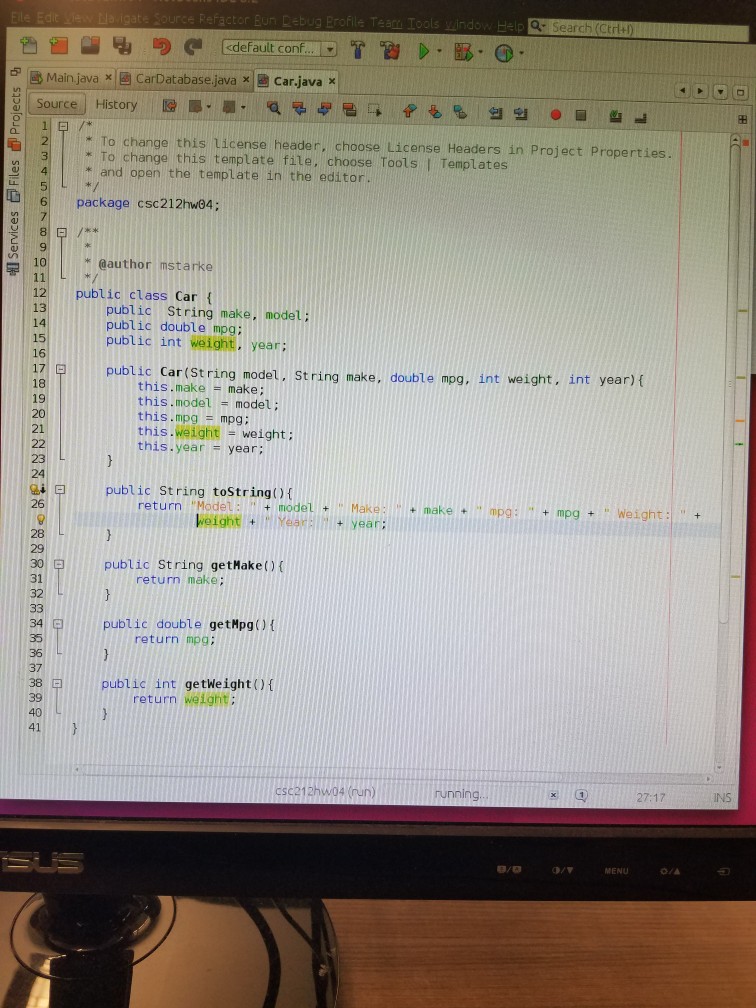Open the CarDatabase.java tab
756x1008 pixels.
tap(184, 79)
